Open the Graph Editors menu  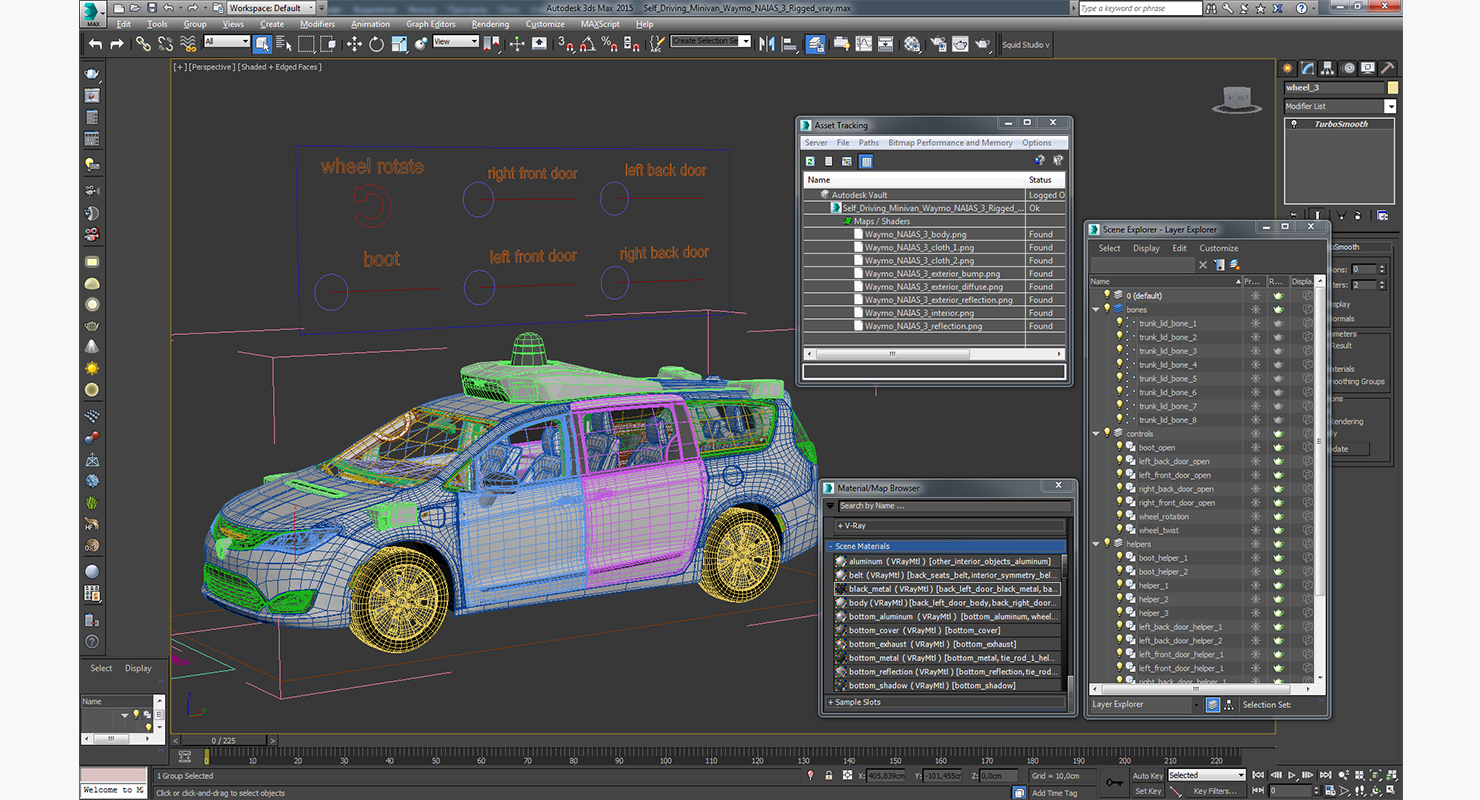tap(431, 24)
